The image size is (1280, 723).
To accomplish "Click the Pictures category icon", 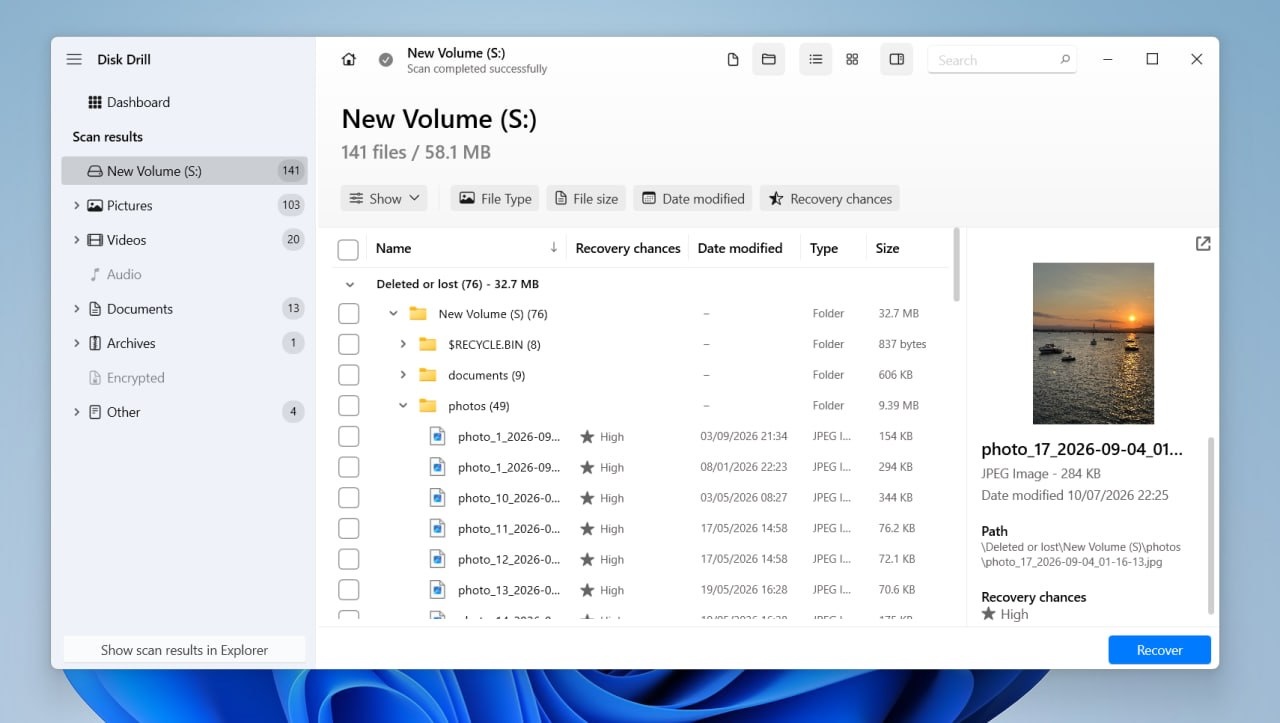I will 95,205.
